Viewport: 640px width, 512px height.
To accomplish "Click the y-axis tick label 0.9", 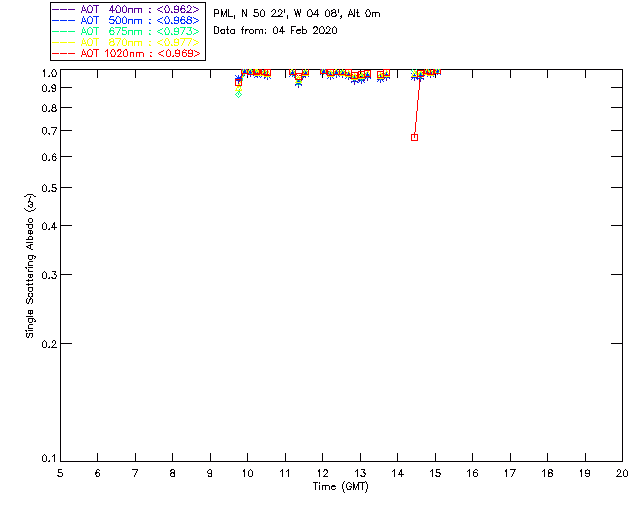I will [49, 88].
